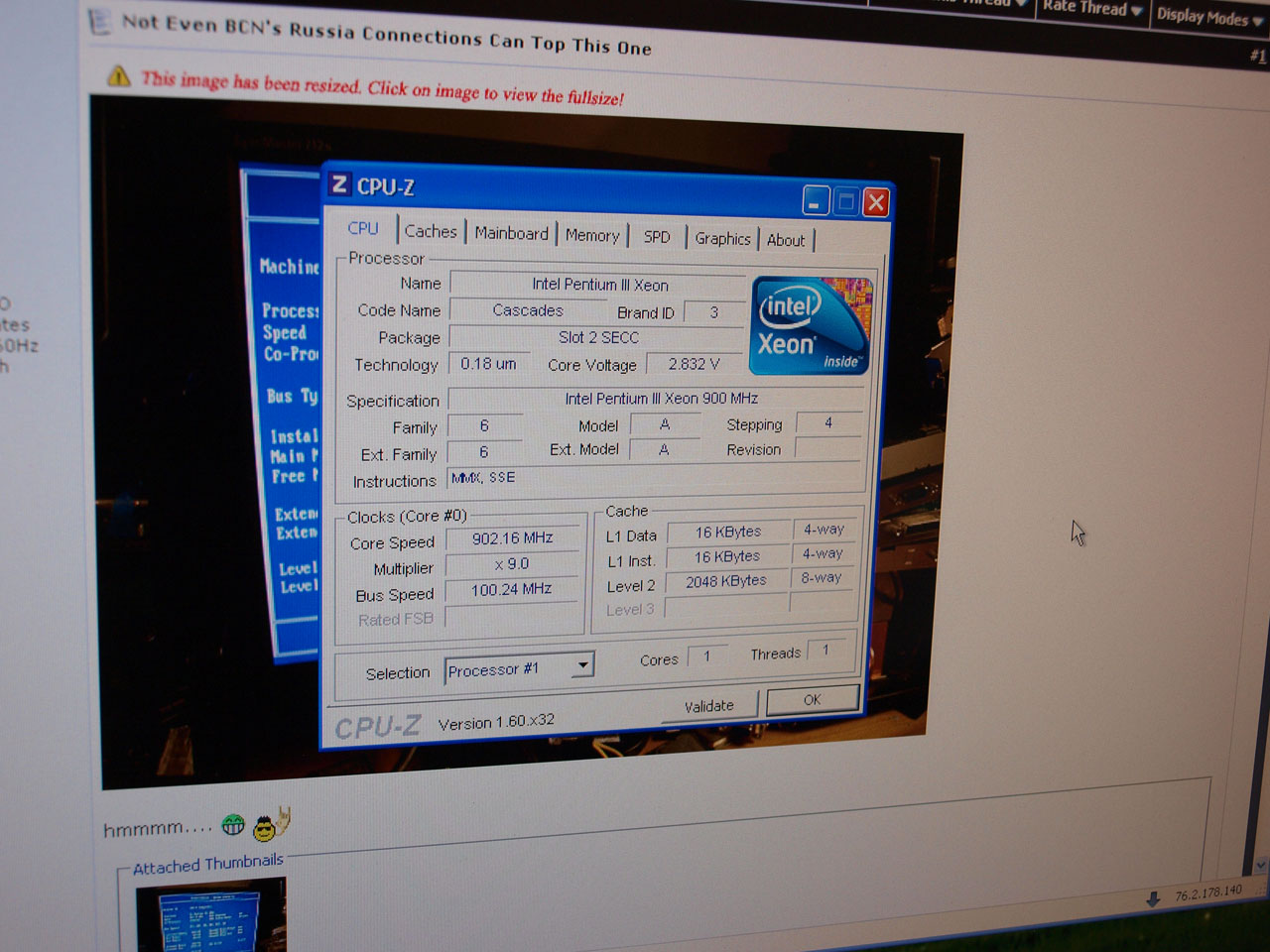Viewport: 1270px width, 952px height.
Task: Open the Mainboard tab
Action: click(511, 233)
